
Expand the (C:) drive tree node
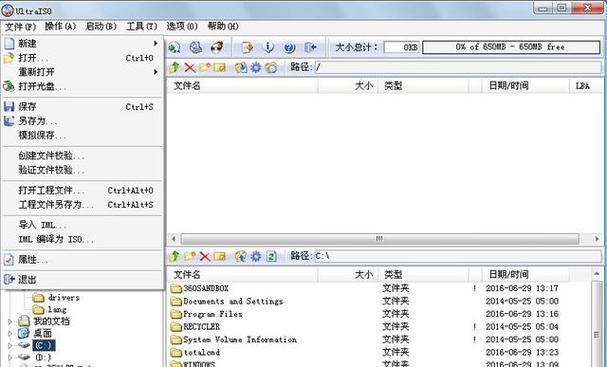pyautogui.click(x=10, y=345)
